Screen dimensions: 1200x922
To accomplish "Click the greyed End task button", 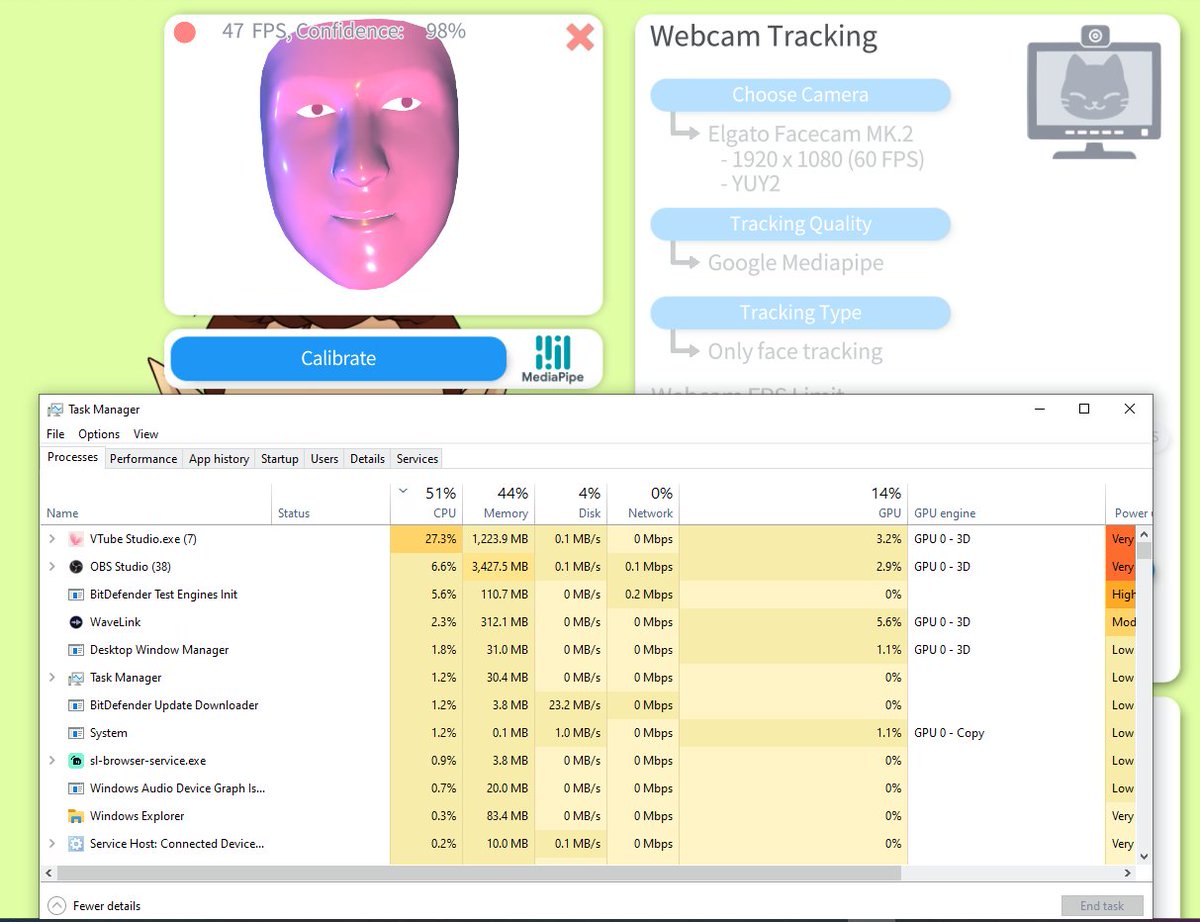I will 1102,906.
